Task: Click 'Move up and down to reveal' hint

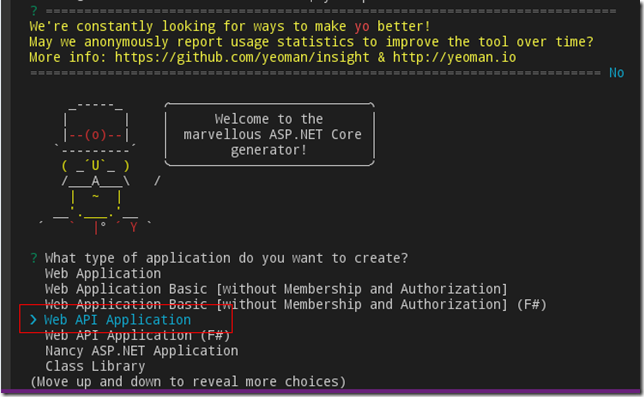Action: (x=188, y=382)
